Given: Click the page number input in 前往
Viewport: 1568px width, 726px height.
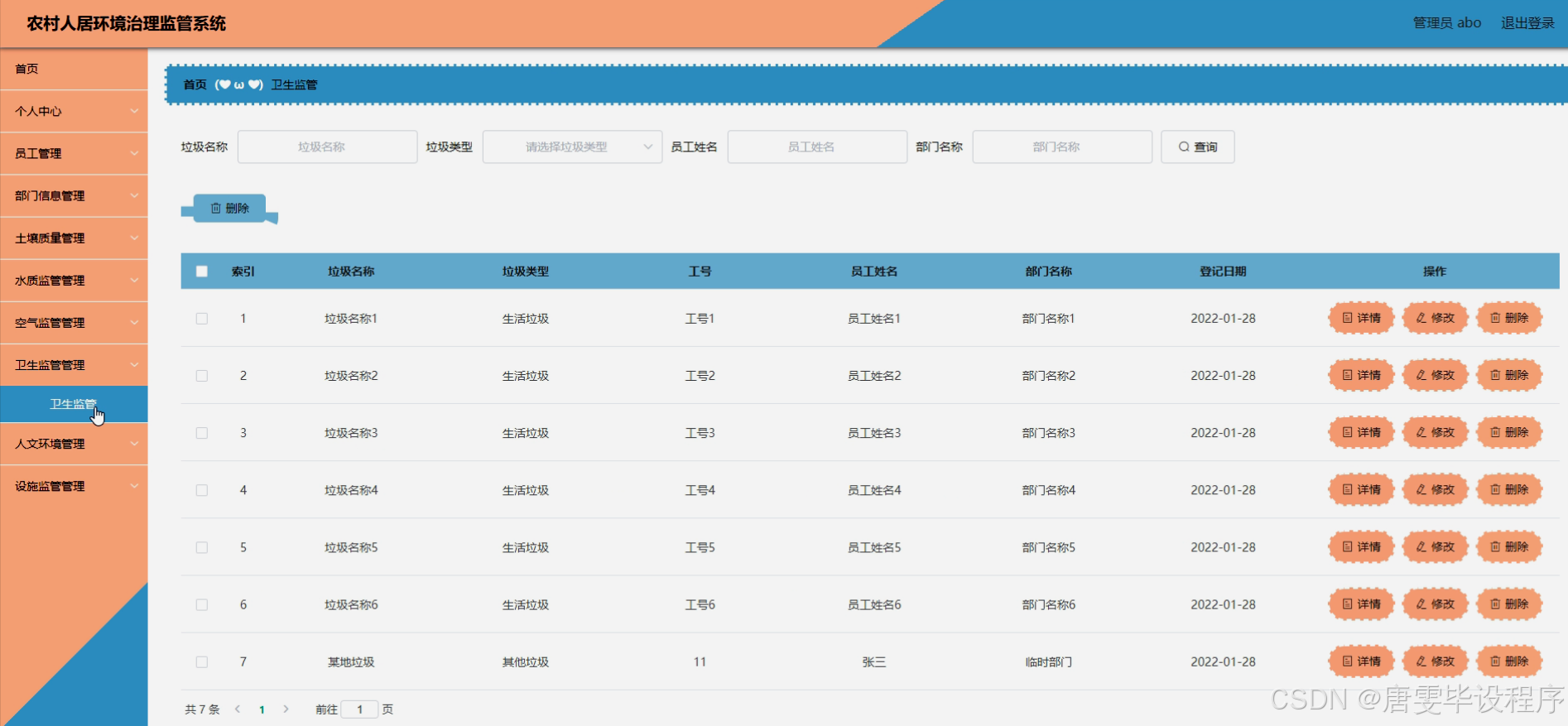Looking at the screenshot, I should [359, 709].
